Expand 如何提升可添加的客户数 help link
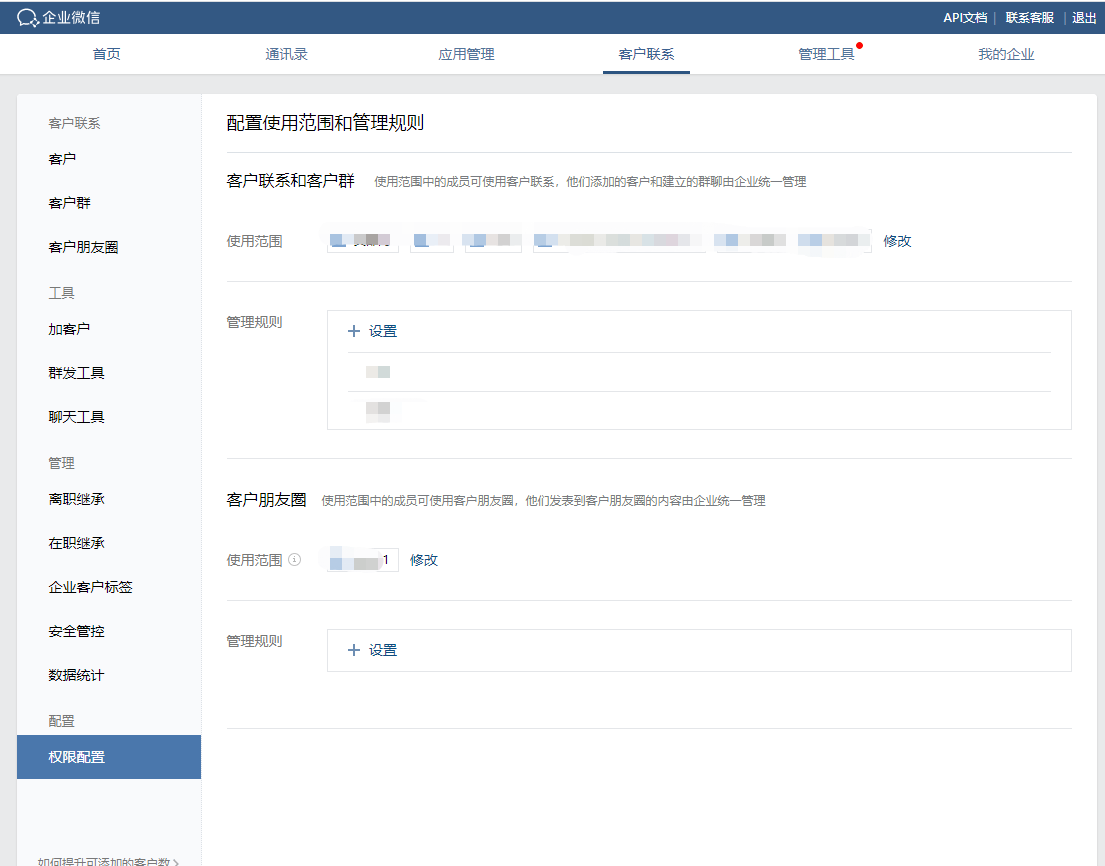 [108, 860]
